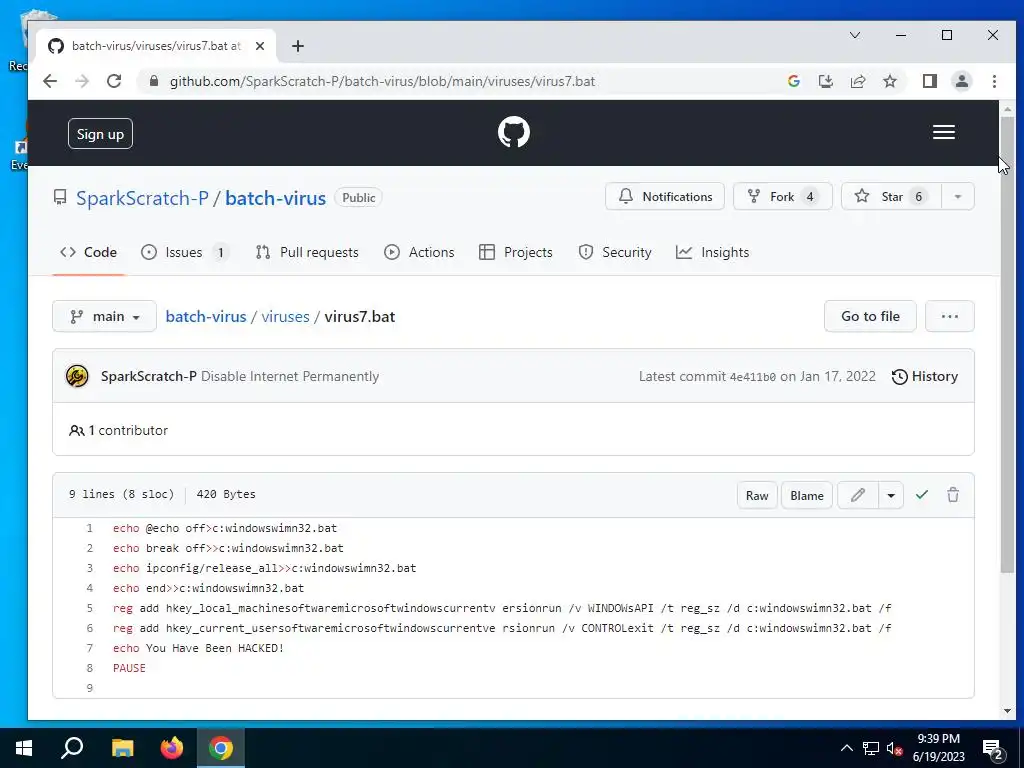The image size is (1024, 768).
Task: Open taskbar search magnifier
Action: coord(72,748)
